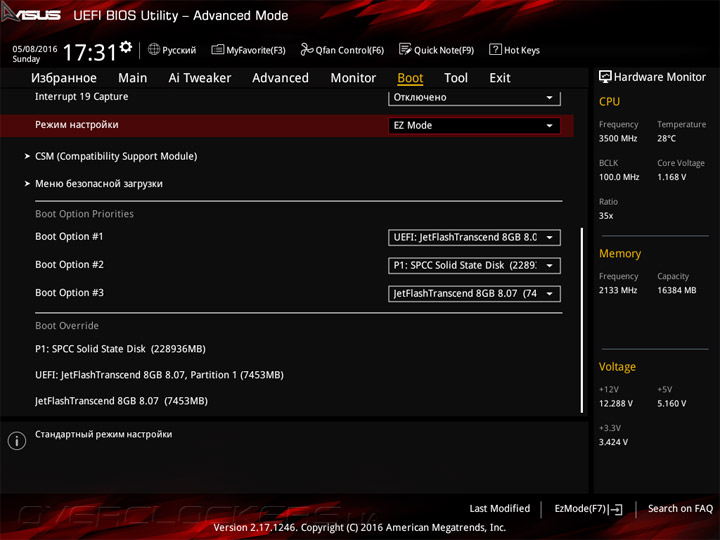This screenshot has width=720, height=540.
Task: Open the Tool tab
Action: coord(456,78)
